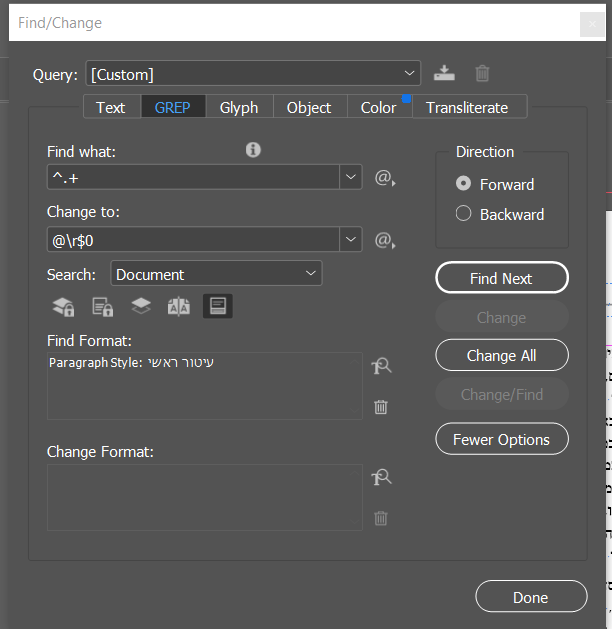Screen dimensions: 612x629
Task: Open special characters menu for Find what
Action: (384, 178)
